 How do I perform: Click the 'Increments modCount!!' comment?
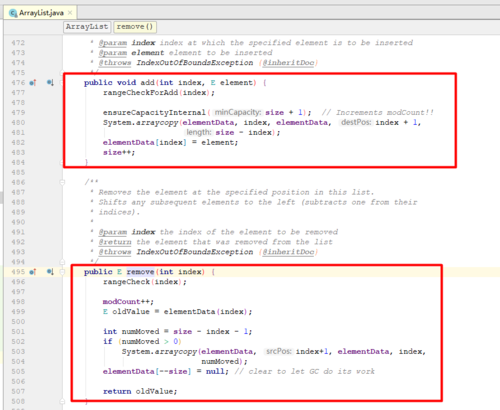click(x=378, y=113)
